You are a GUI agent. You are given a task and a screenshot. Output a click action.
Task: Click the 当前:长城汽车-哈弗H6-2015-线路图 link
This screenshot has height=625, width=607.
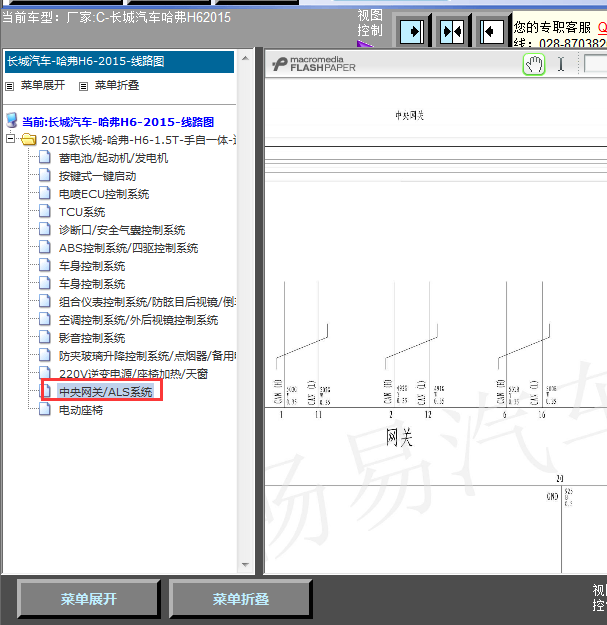click(118, 122)
